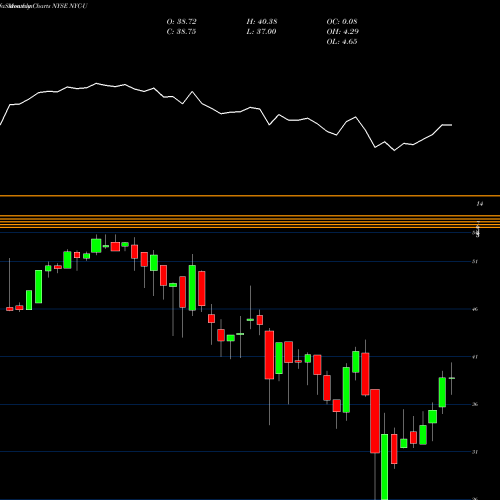Screen dimensions: 500x500
Task: Click the "H: 40.38" high value
Action: tap(262, 22)
